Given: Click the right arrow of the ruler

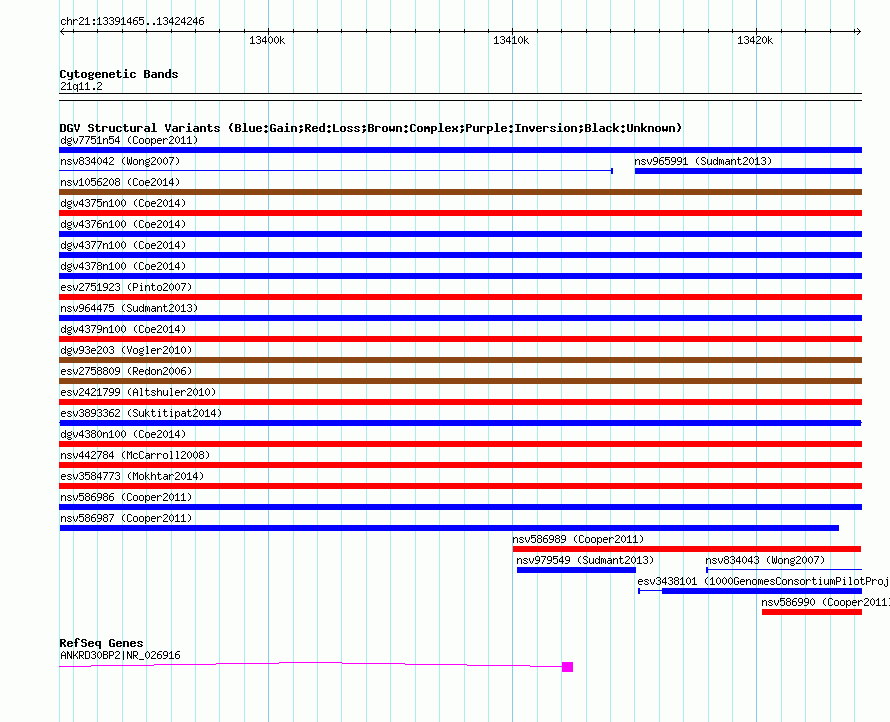Looking at the screenshot, I should [859, 31].
